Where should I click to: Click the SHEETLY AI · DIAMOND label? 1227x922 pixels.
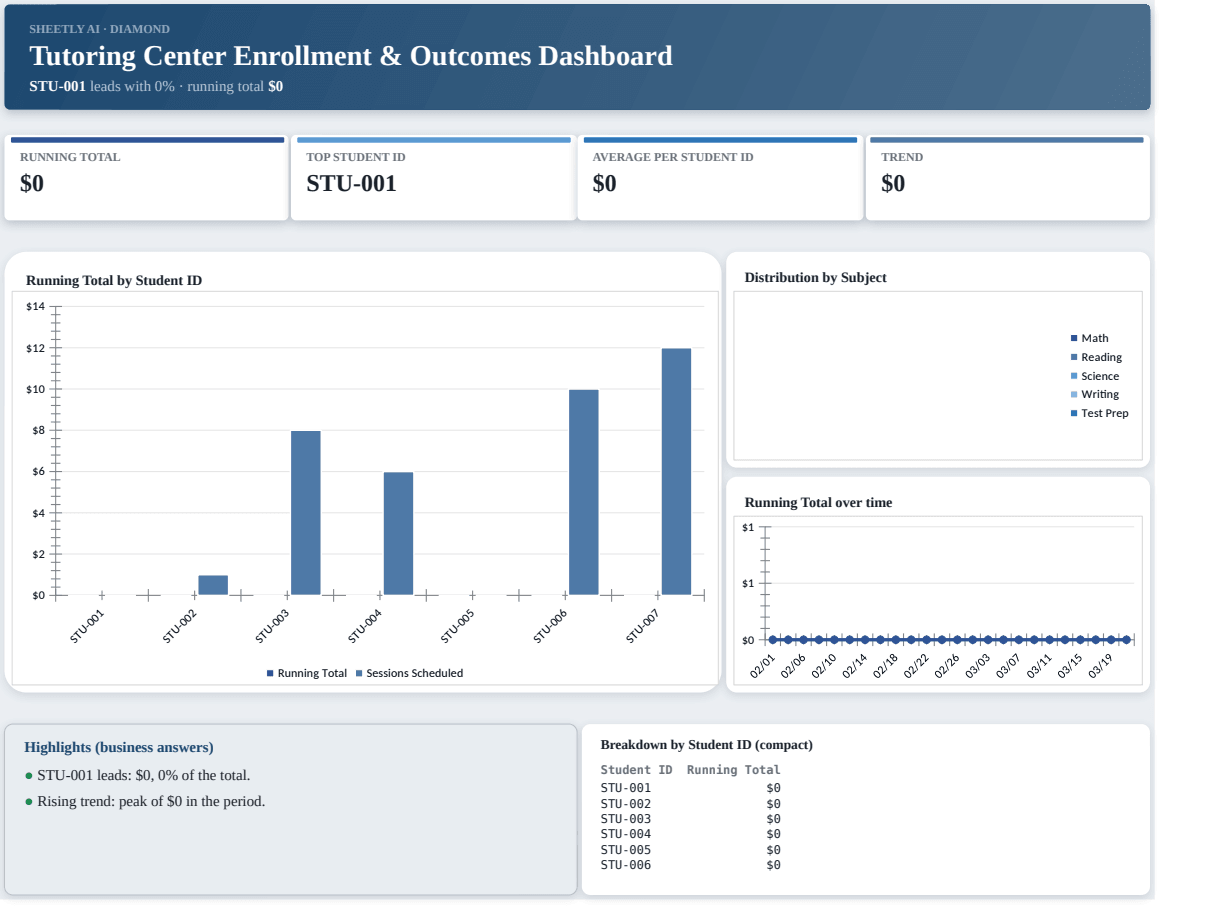click(99, 29)
